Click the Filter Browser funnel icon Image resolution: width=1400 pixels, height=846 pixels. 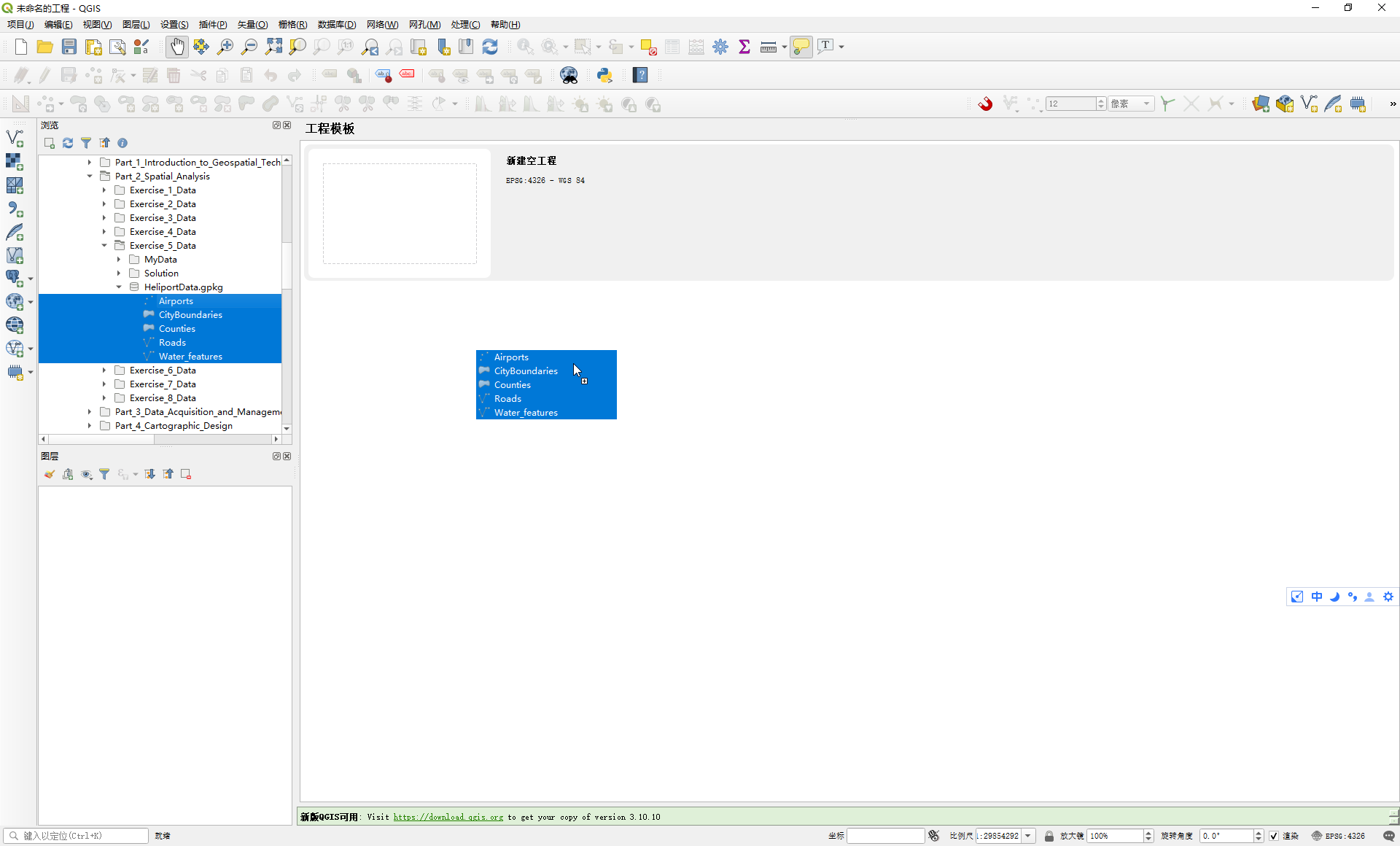click(86, 143)
